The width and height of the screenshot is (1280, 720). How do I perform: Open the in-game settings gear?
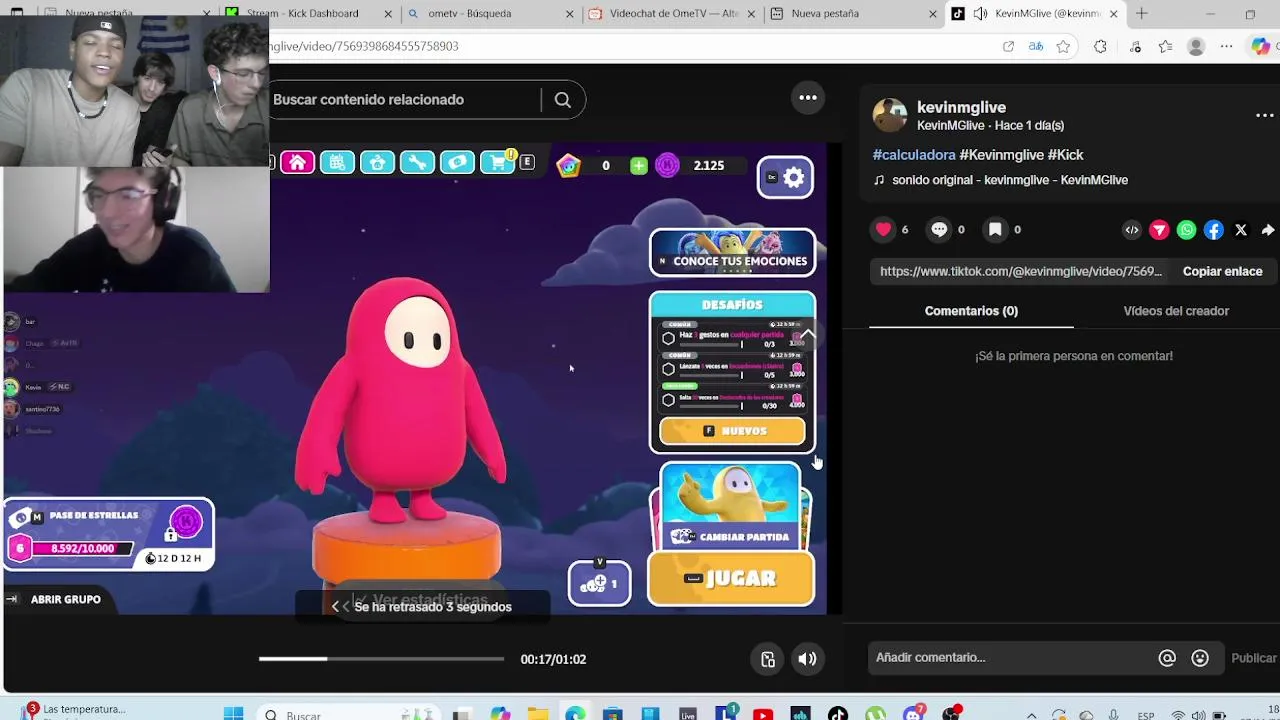785,178
